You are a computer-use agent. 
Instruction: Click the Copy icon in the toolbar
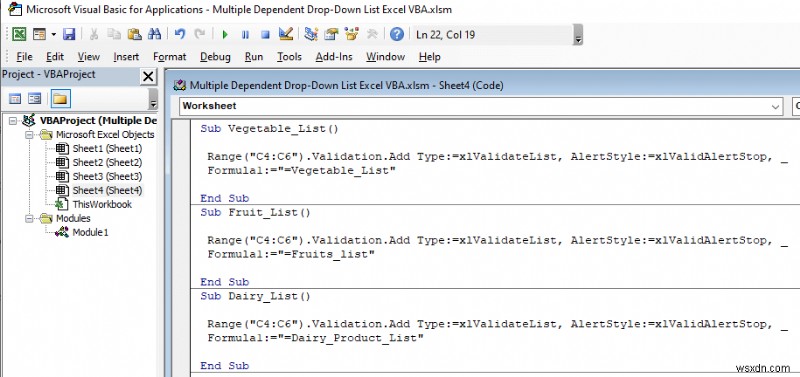point(114,35)
